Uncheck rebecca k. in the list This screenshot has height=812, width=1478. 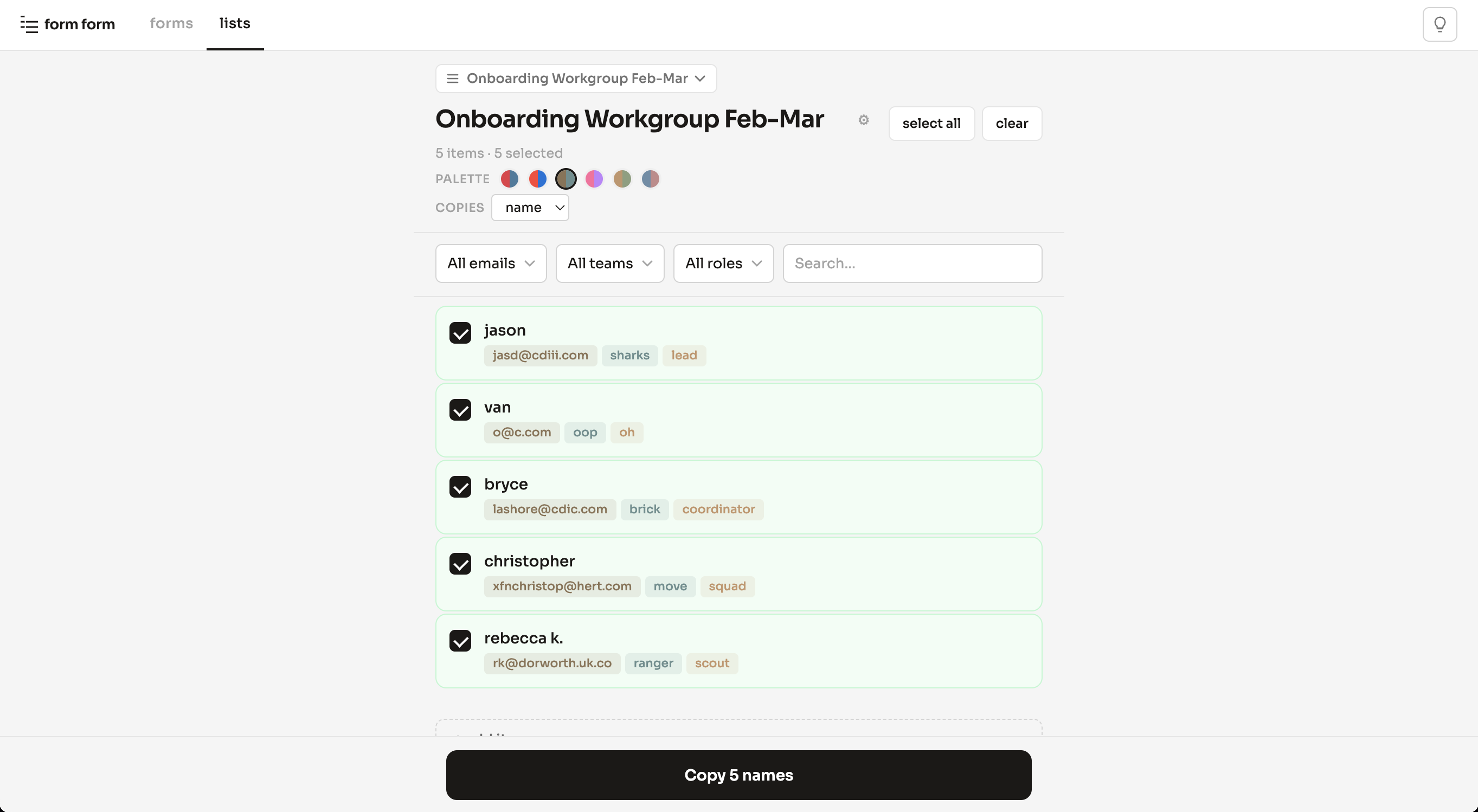[x=460, y=641]
